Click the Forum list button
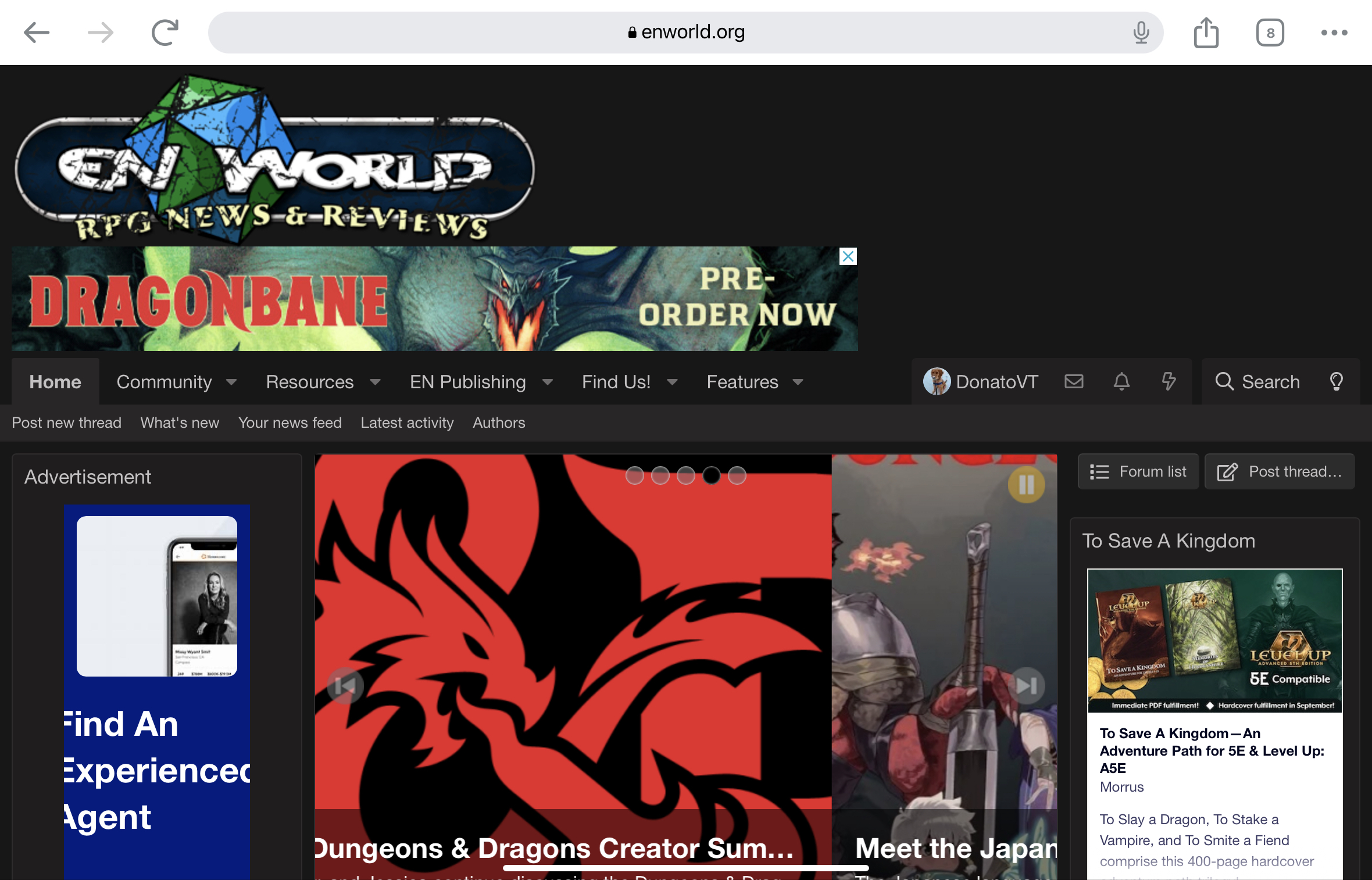1372x880 pixels. (1138, 471)
